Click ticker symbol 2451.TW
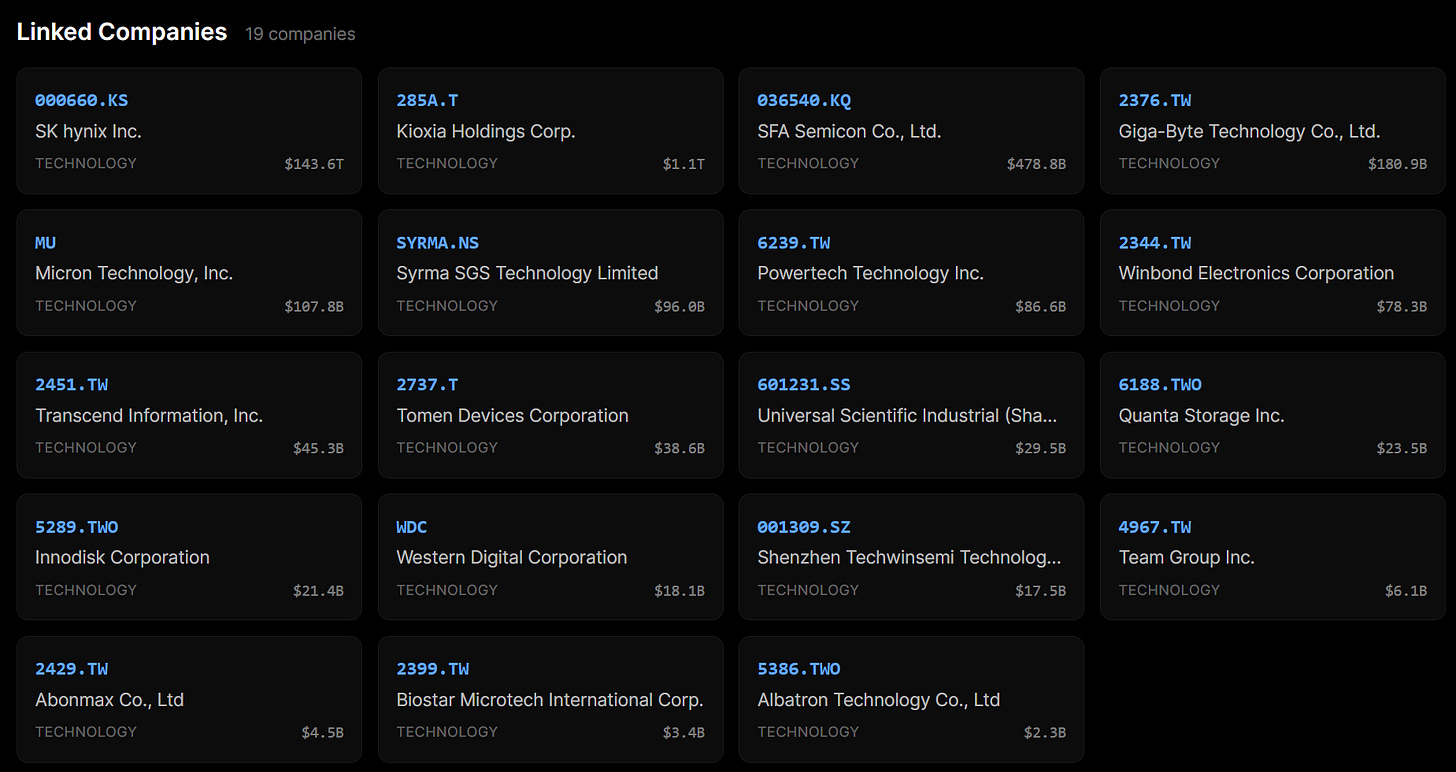 pos(72,385)
